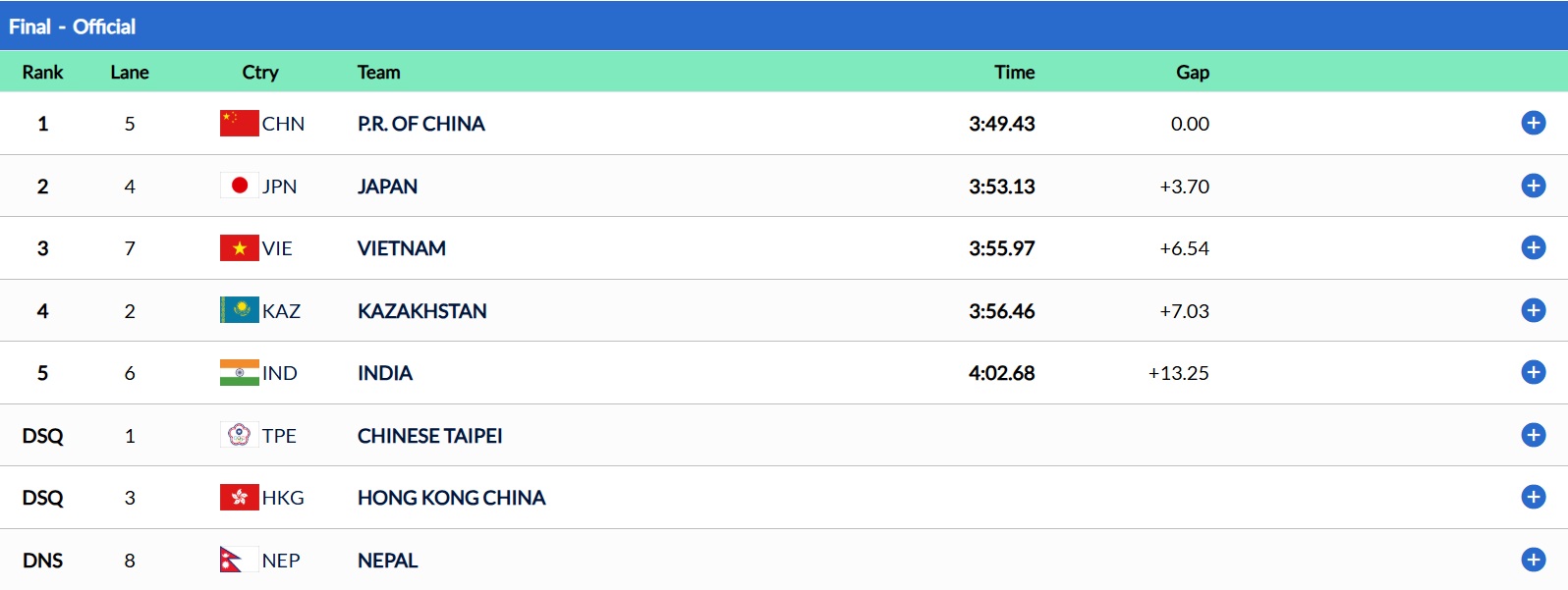Viewport: 1568px width, 590px height.
Task: Click the Nepal flag icon
Action: [x=232, y=560]
